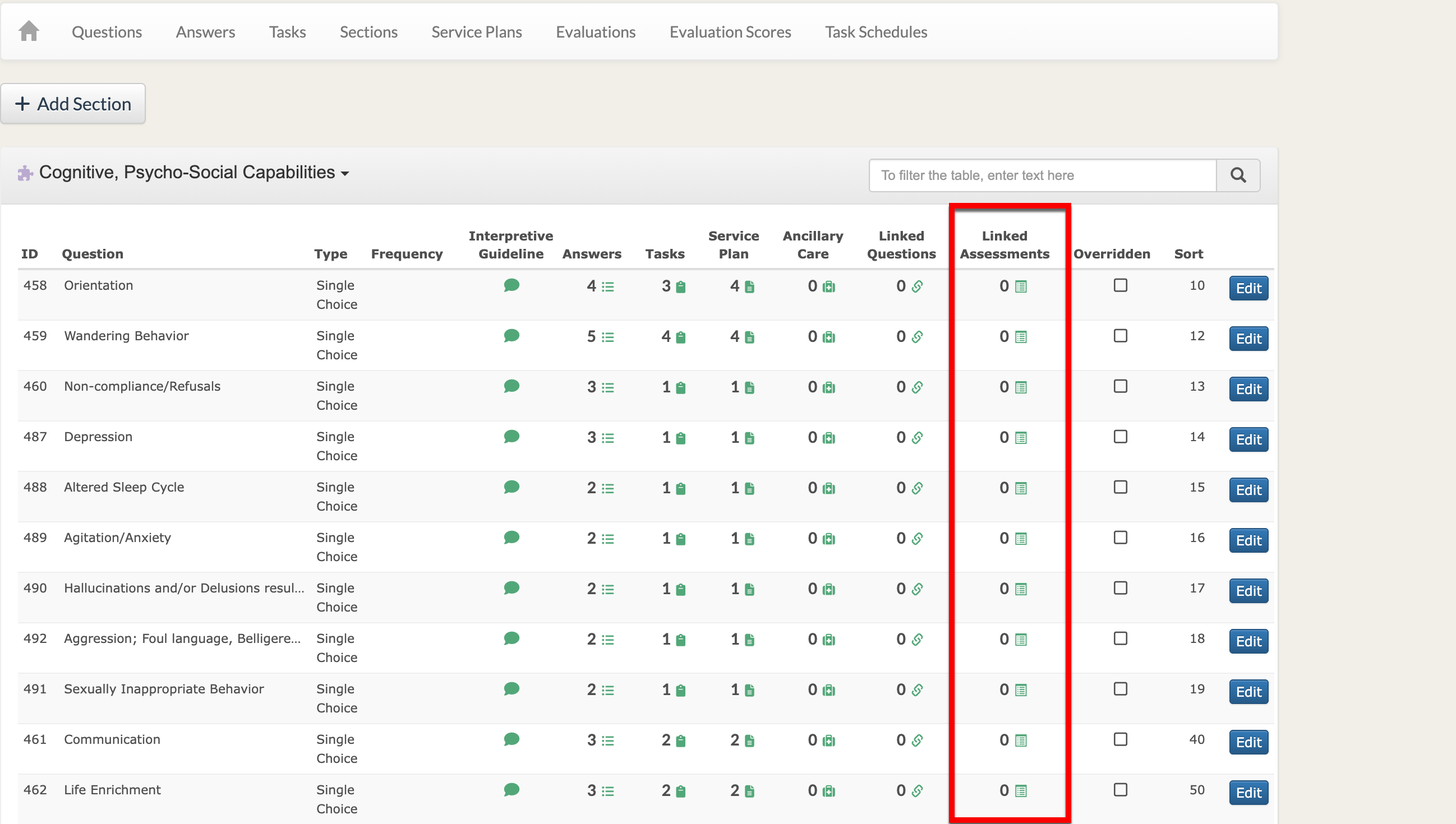Image resolution: width=1456 pixels, height=824 pixels.
Task: Open linked assessments icon for Communication row
Action: point(1021,740)
